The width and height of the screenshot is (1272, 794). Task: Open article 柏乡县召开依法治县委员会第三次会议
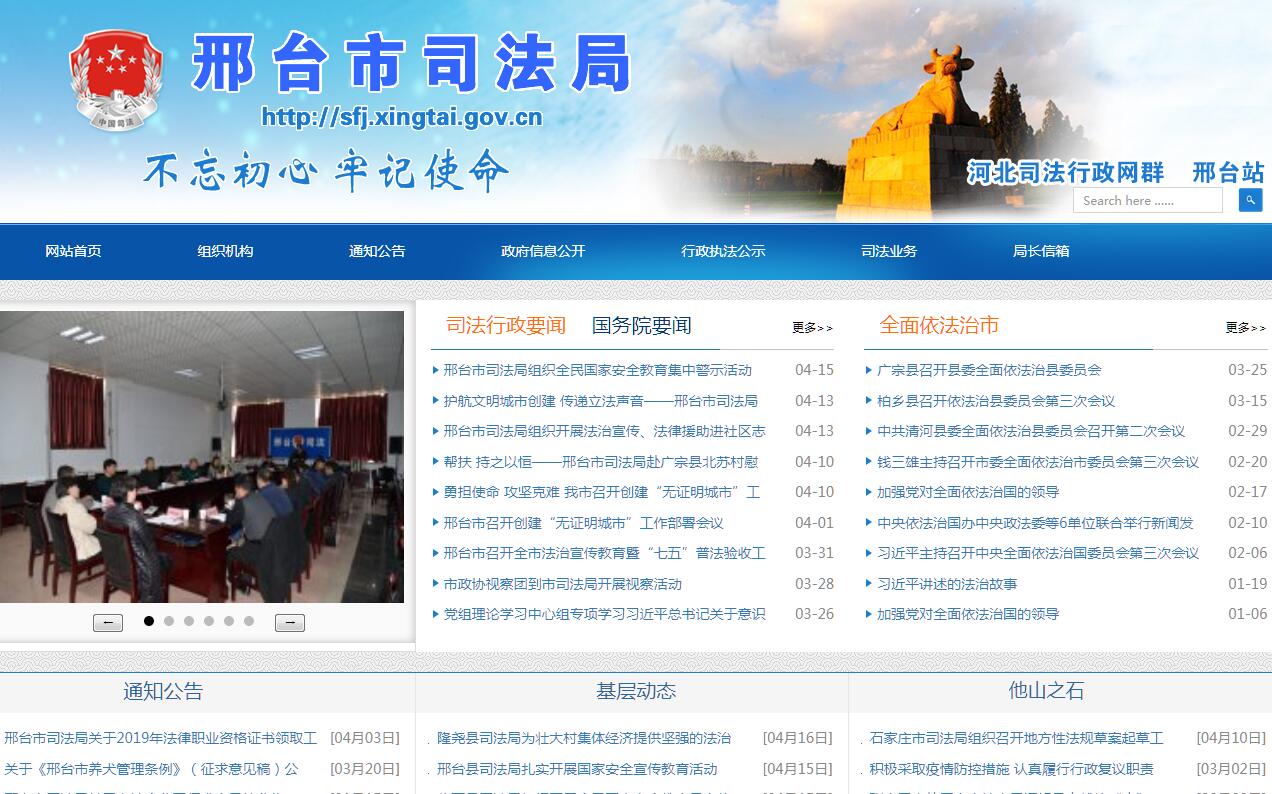coord(996,401)
